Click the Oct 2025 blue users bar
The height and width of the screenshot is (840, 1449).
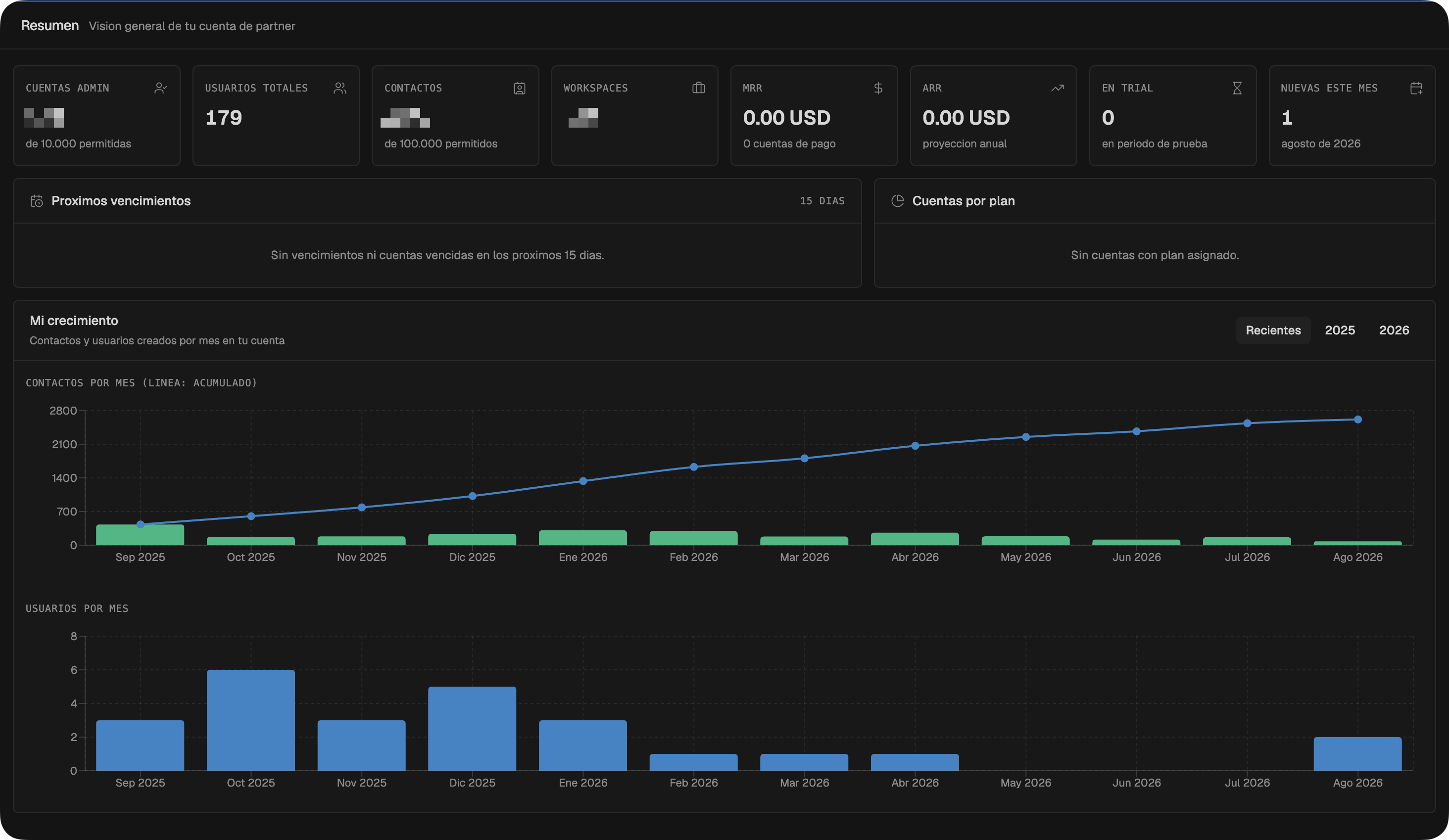pyautogui.click(x=251, y=720)
